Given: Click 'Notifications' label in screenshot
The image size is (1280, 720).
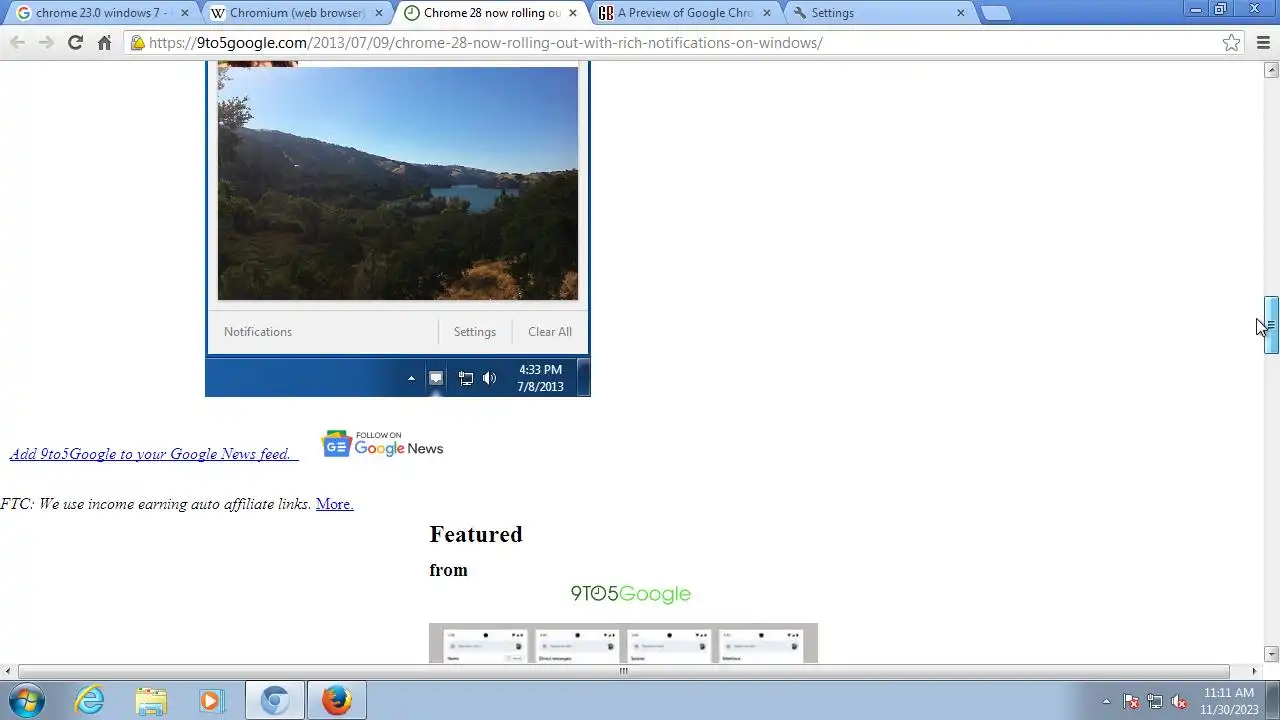Looking at the screenshot, I should [258, 332].
